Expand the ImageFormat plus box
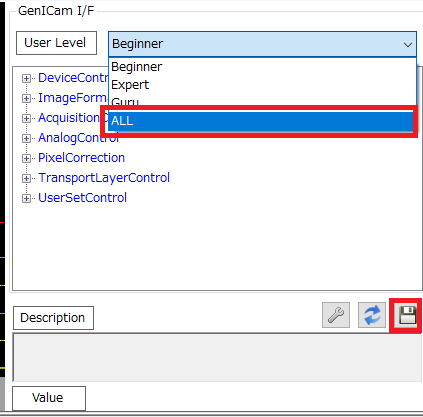Image resolution: width=423 pixels, height=417 pixels. coord(26,98)
